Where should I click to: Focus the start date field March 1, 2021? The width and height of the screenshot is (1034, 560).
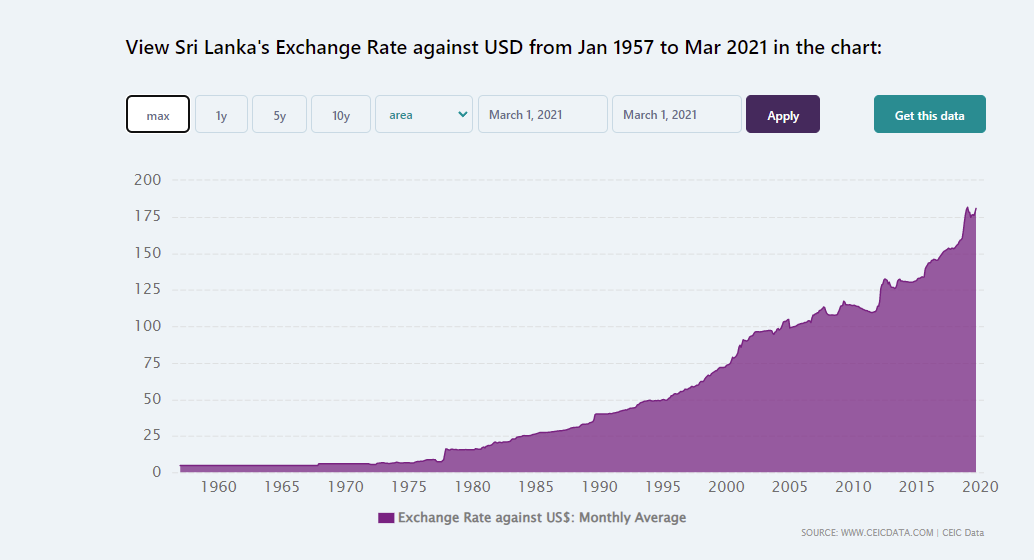pyautogui.click(x=543, y=114)
